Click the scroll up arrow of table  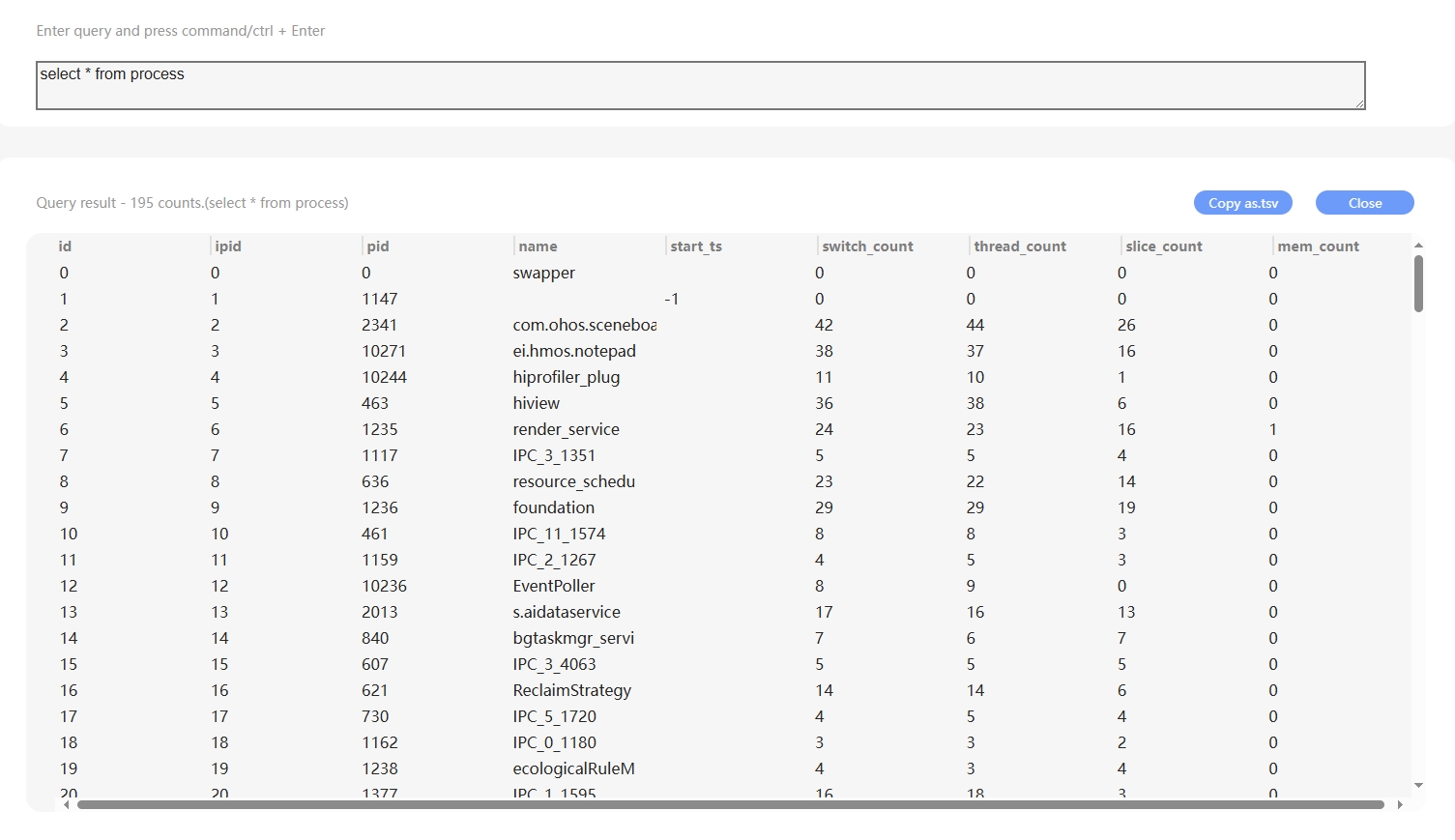(x=1418, y=246)
